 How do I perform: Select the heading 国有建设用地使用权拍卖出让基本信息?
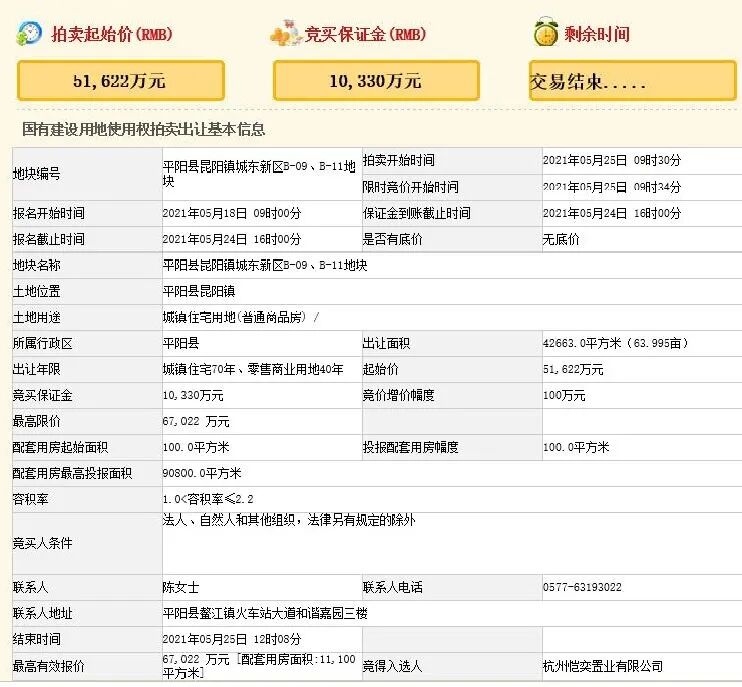(x=143, y=129)
